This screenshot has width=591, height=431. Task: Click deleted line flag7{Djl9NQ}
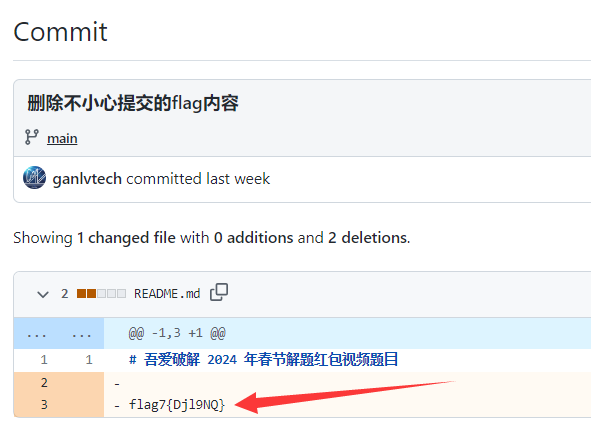pos(177,405)
